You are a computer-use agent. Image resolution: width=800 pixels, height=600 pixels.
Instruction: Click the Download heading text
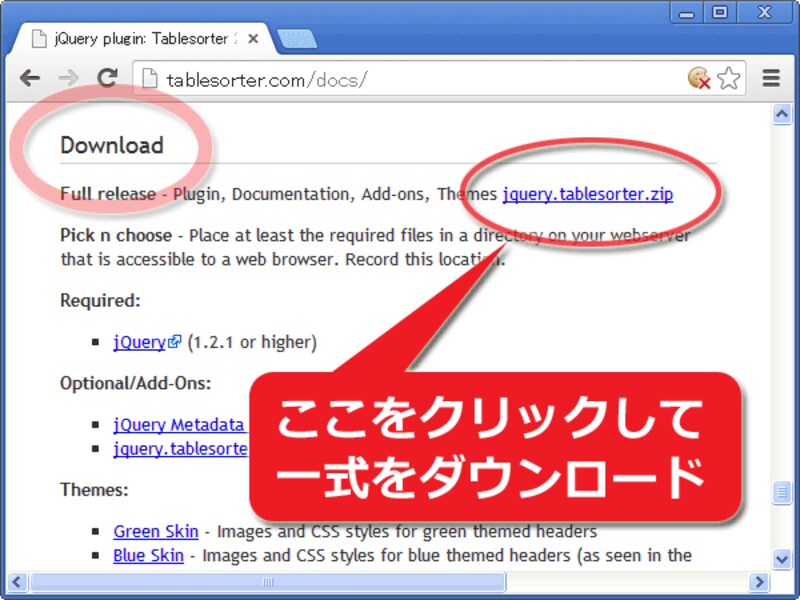click(x=112, y=145)
